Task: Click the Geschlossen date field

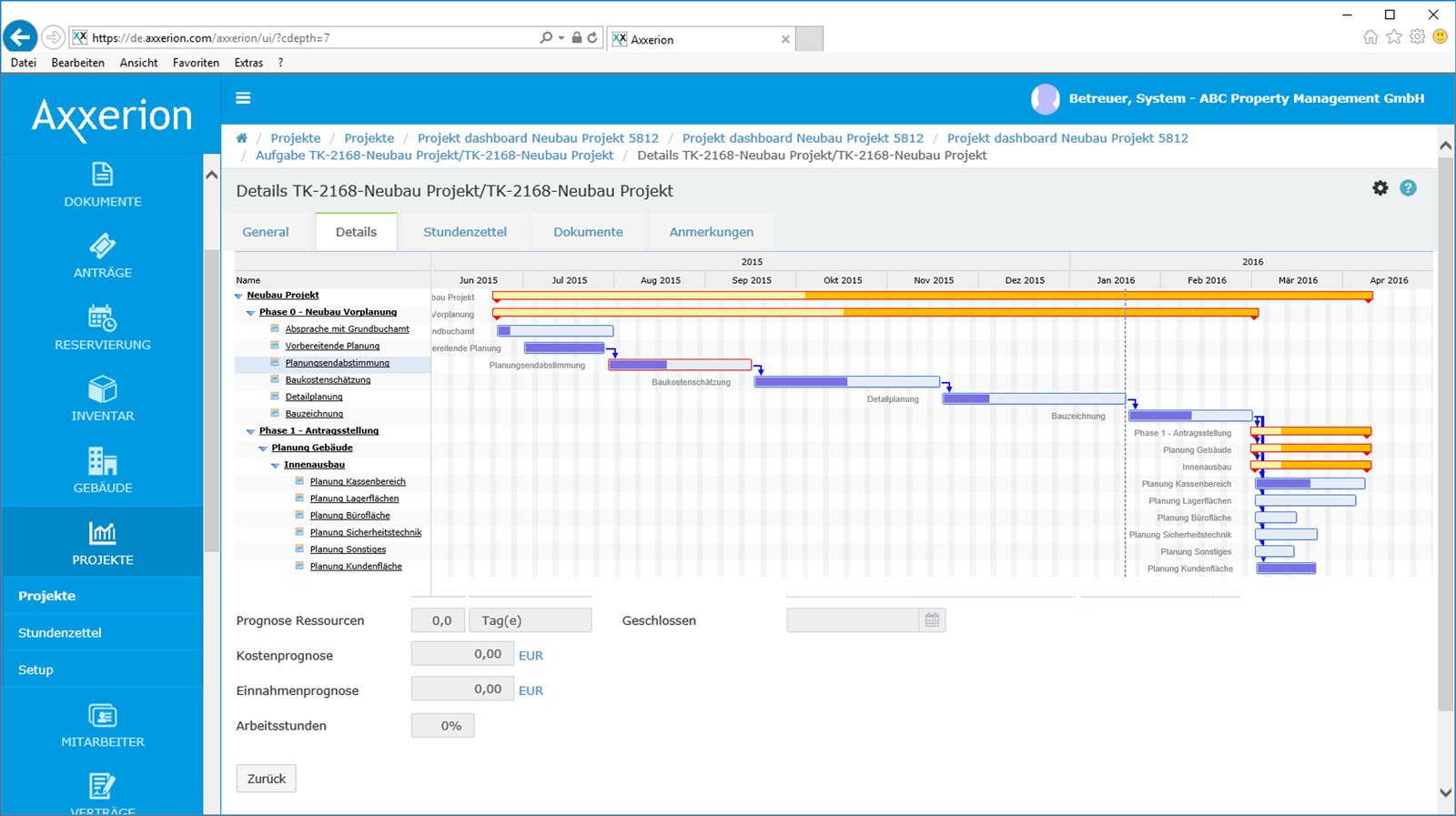Action: tap(853, 620)
